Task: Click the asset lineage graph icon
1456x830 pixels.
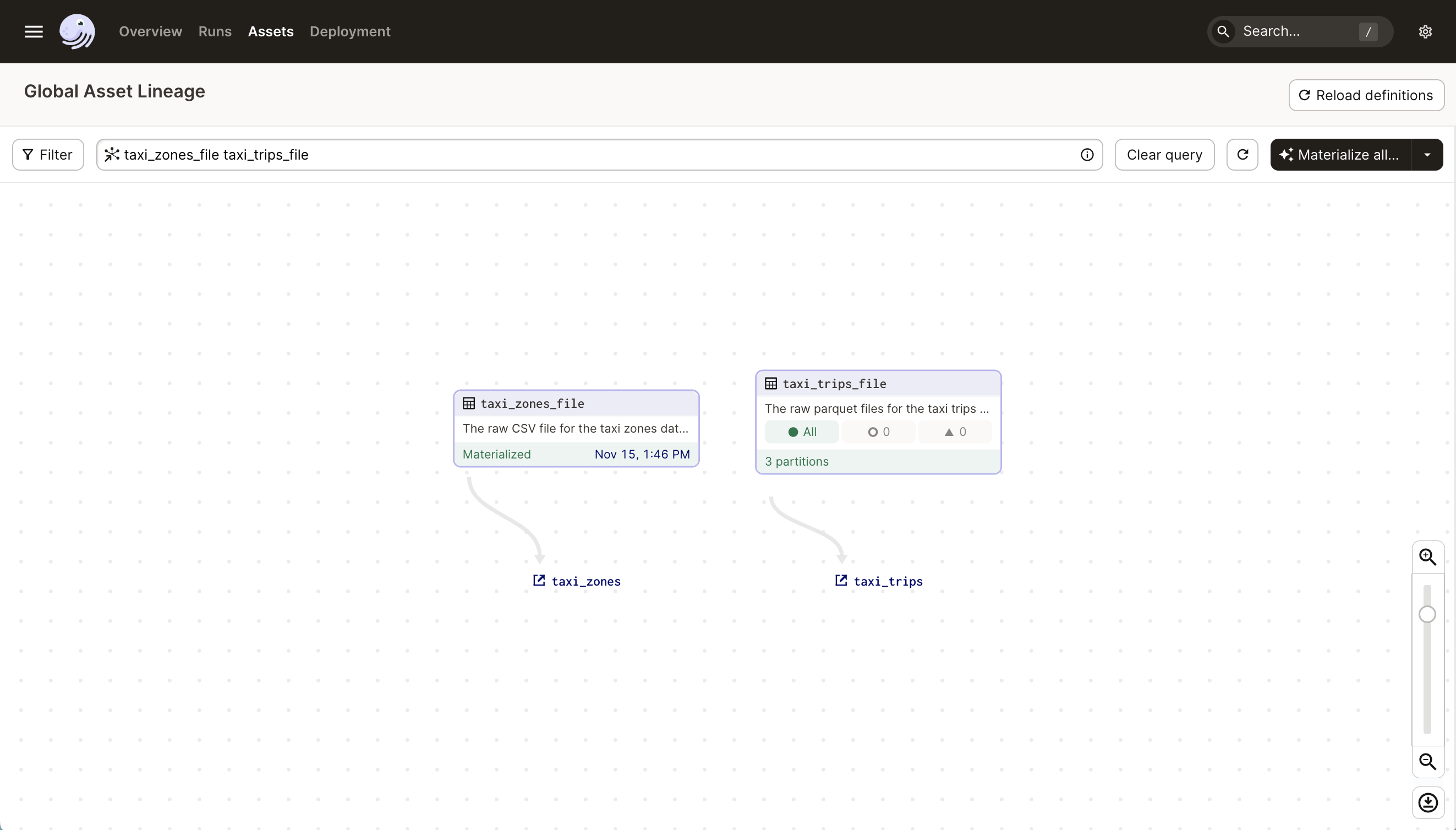Action: [112, 154]
